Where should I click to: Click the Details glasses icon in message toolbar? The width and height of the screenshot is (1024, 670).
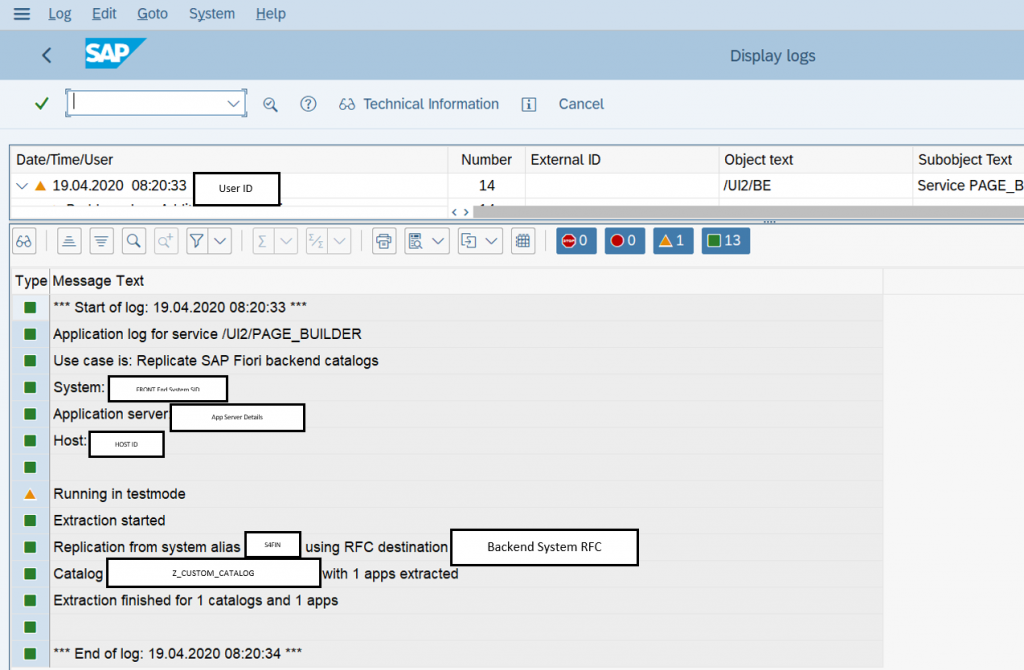tap(24, 241)
